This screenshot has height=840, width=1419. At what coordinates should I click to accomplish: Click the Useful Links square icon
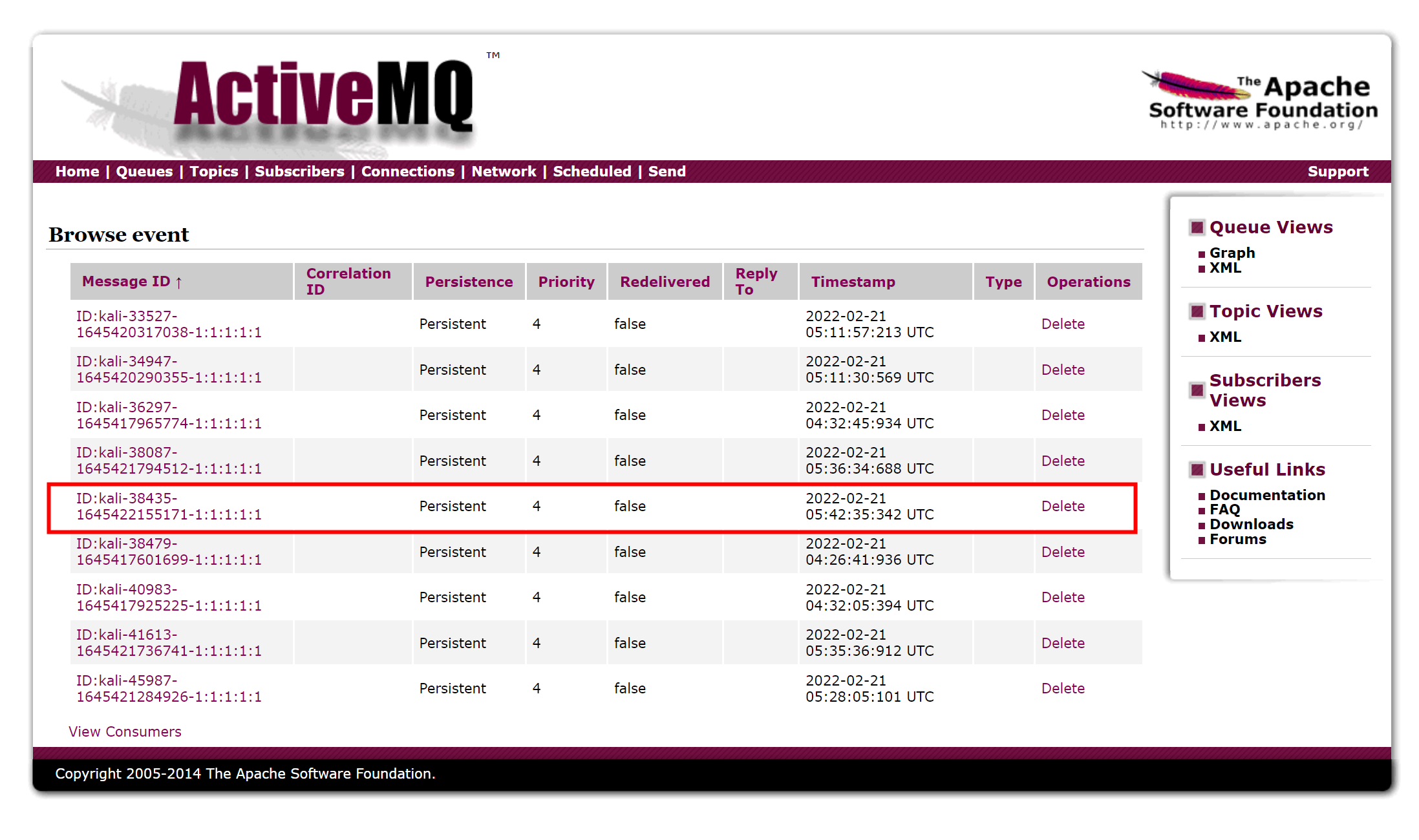(x=1197, y=470)
